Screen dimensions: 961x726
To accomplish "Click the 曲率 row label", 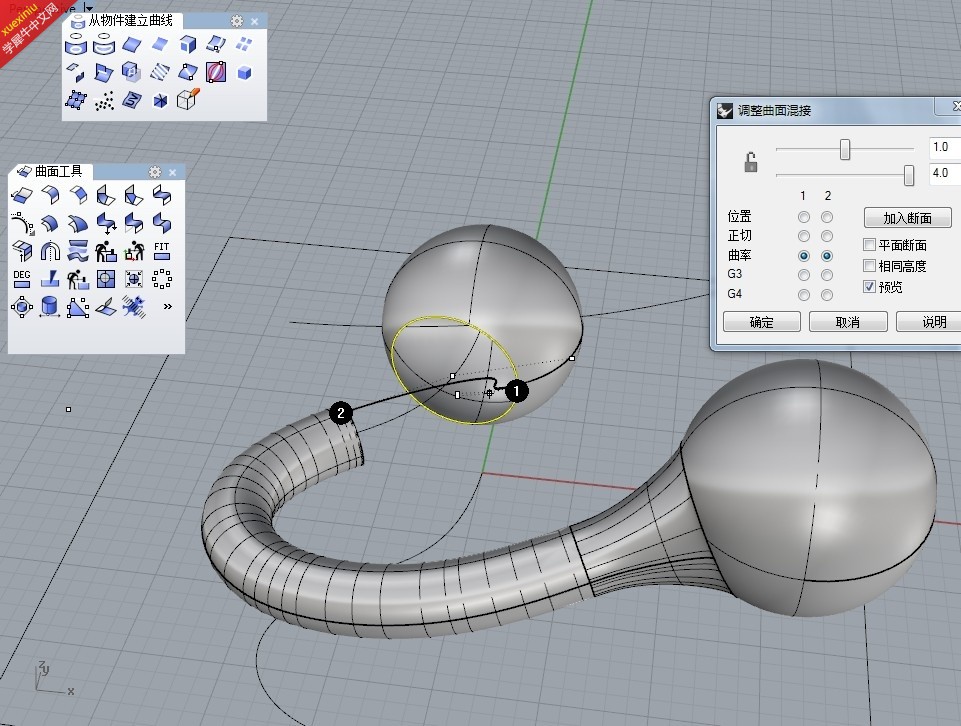I will pyautogui.click(x=739, y=255).
